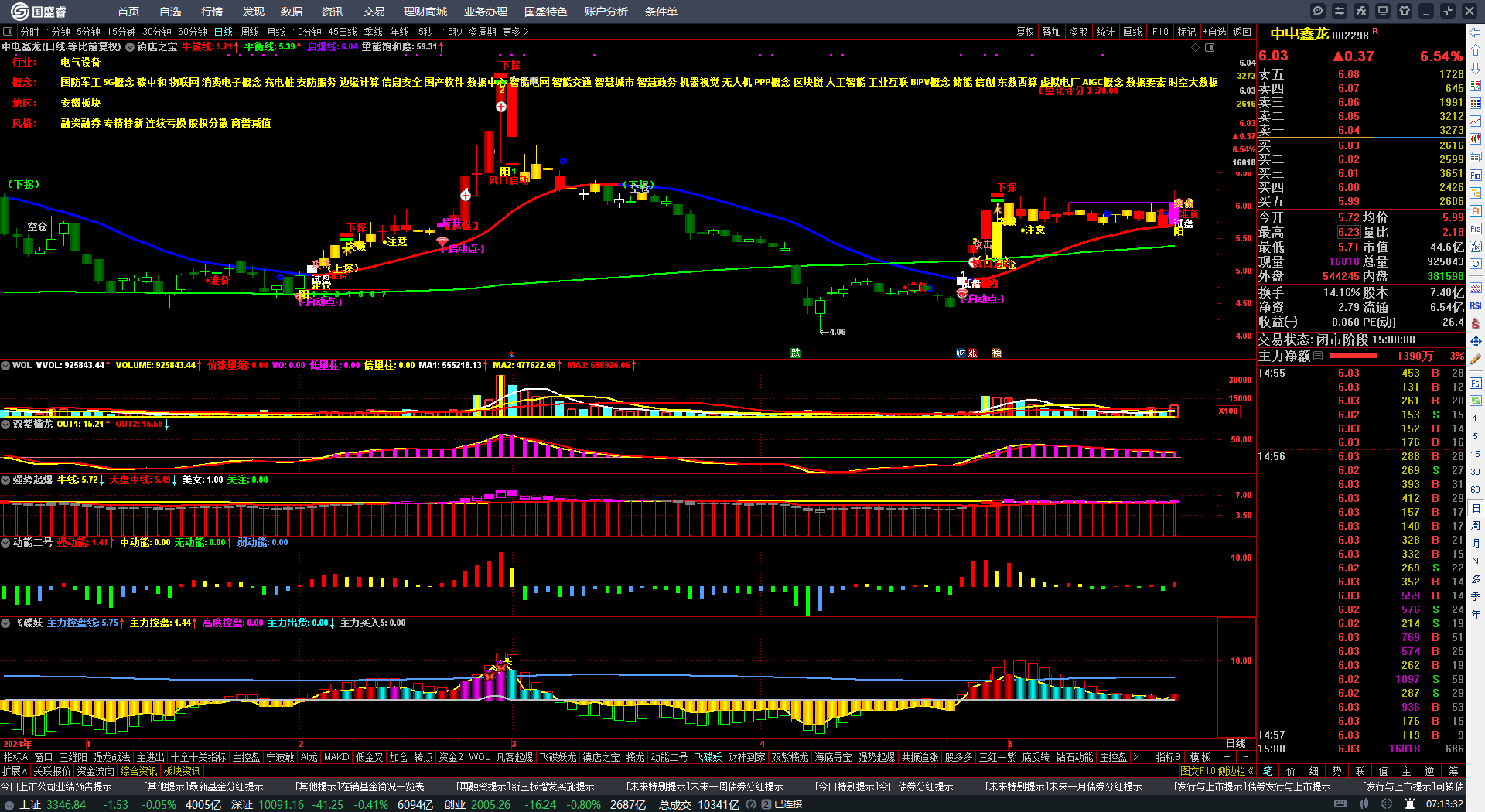Expand the 飞碟妖 indicator dropdown arrow
1485x812 pixels.
(5, 623)
